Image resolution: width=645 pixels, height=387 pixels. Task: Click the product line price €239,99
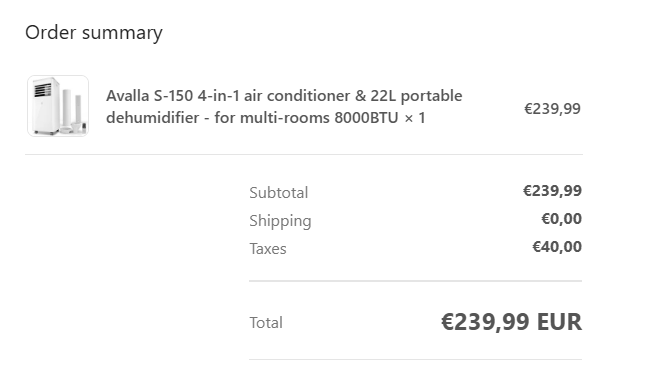pyautogui.click(x=552, y=109)
